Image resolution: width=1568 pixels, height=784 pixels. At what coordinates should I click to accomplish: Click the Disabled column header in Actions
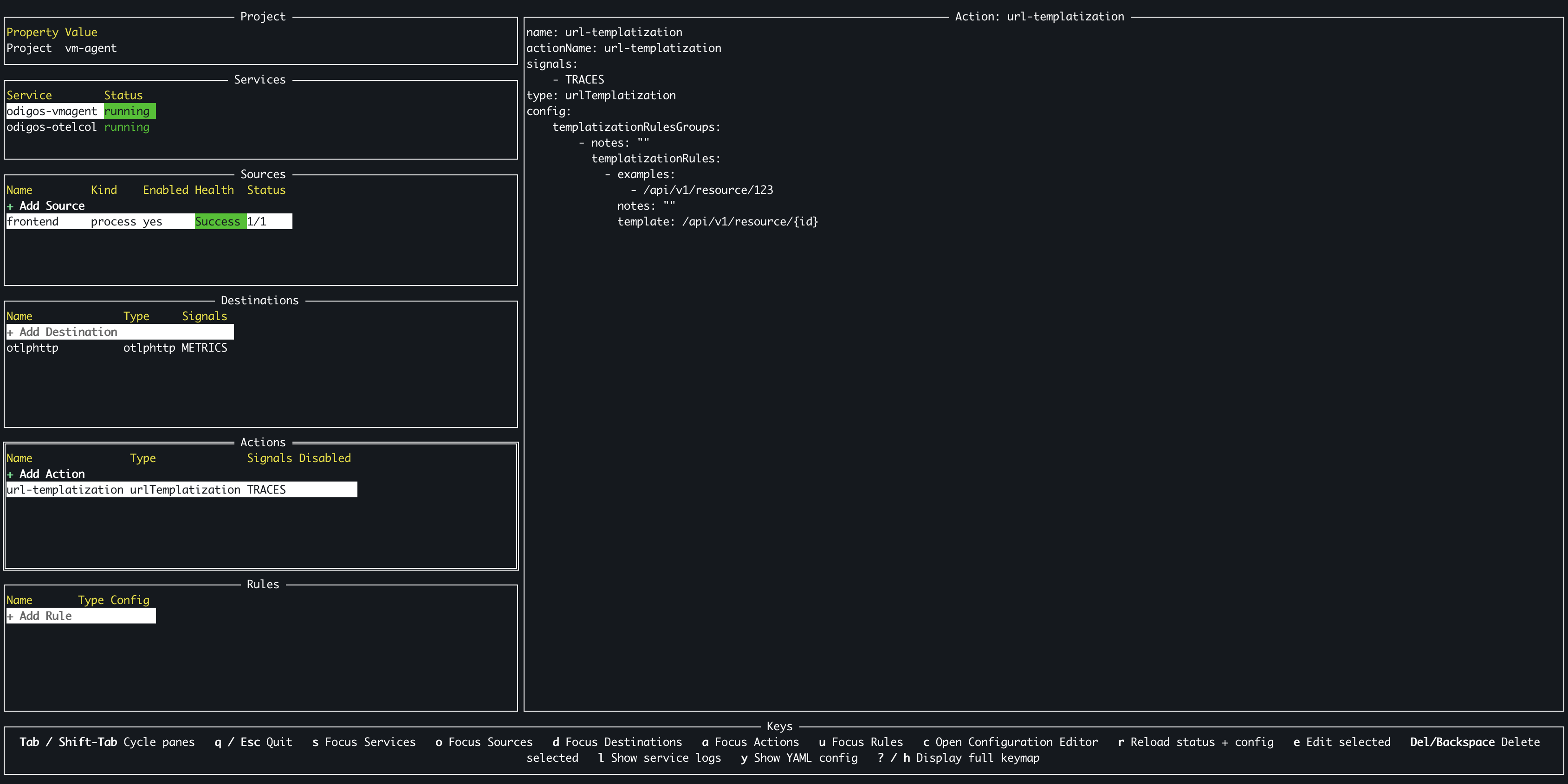point(324,458)
